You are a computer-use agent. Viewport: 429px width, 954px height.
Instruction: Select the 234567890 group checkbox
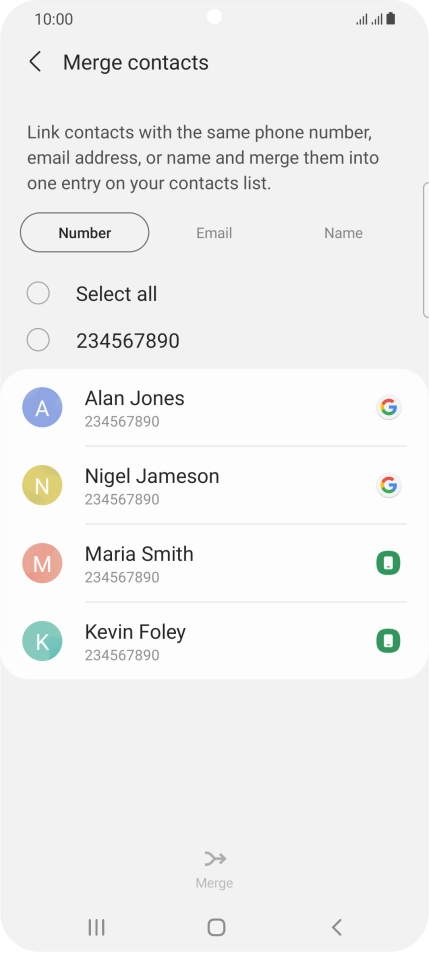tap(38, 339)
